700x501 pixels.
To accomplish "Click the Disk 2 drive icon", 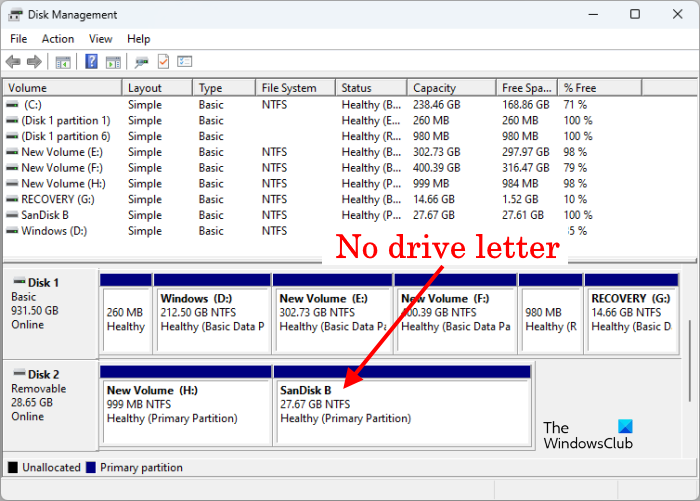I will click(x=19, y=373).
